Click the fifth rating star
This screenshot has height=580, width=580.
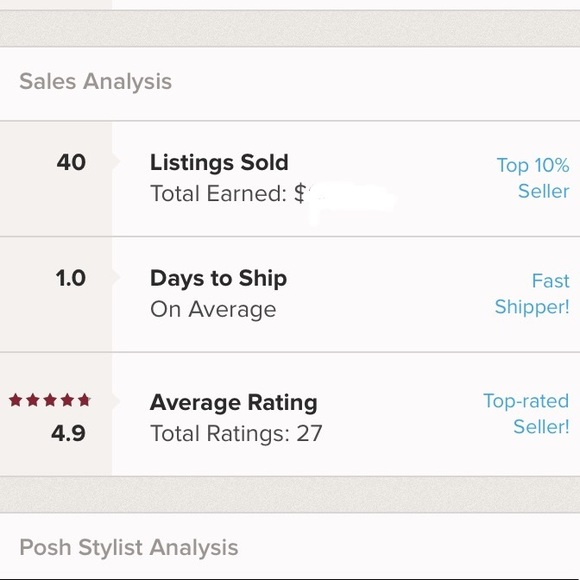[x=85, y=400]
